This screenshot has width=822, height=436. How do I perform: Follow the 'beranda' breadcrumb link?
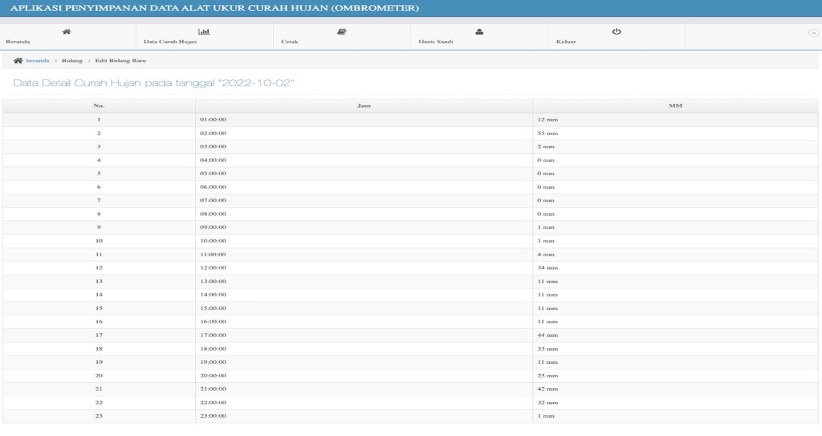point(38,61)
